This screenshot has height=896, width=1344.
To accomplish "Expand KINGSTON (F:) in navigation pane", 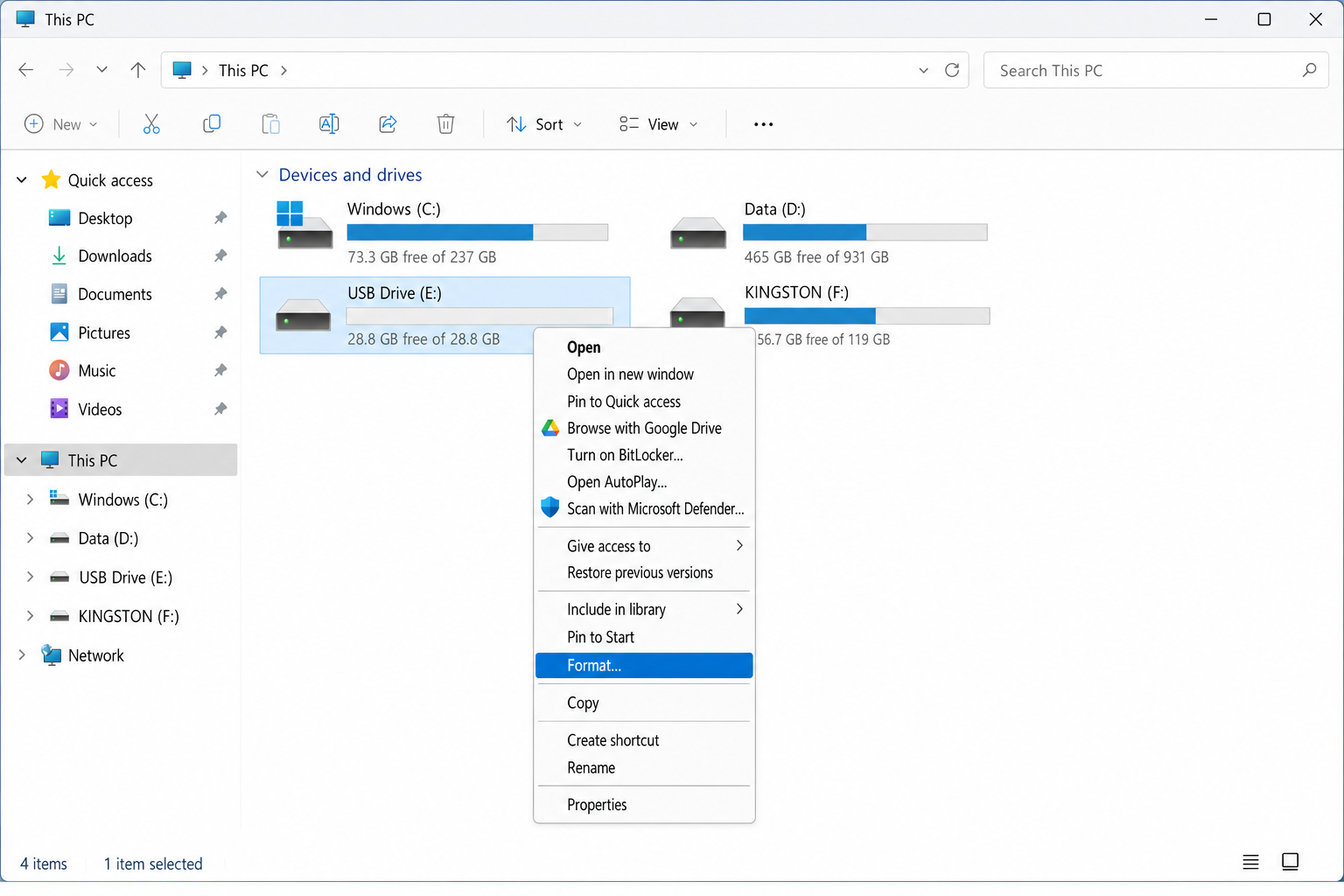I will pyautogui.click(x=30, y=616).
